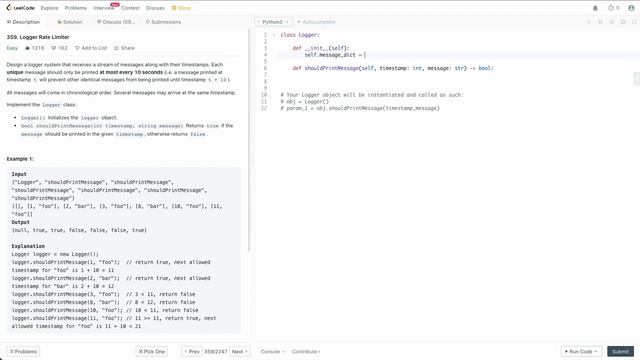
Task: Reset code to default icon
Action: 611,22
